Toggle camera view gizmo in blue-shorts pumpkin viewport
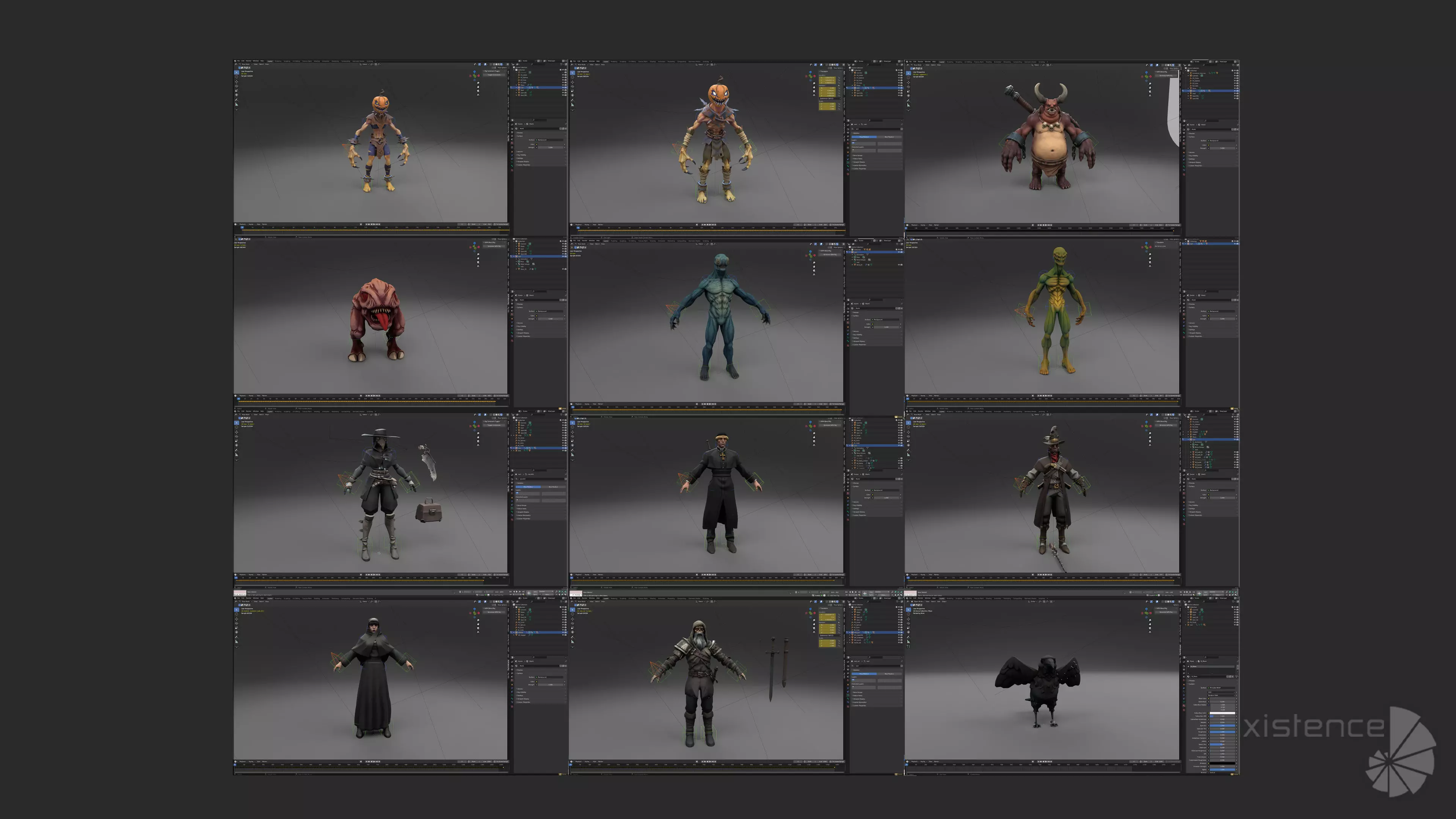This screenshot has width=1456, height=819. tap(478, 91)
